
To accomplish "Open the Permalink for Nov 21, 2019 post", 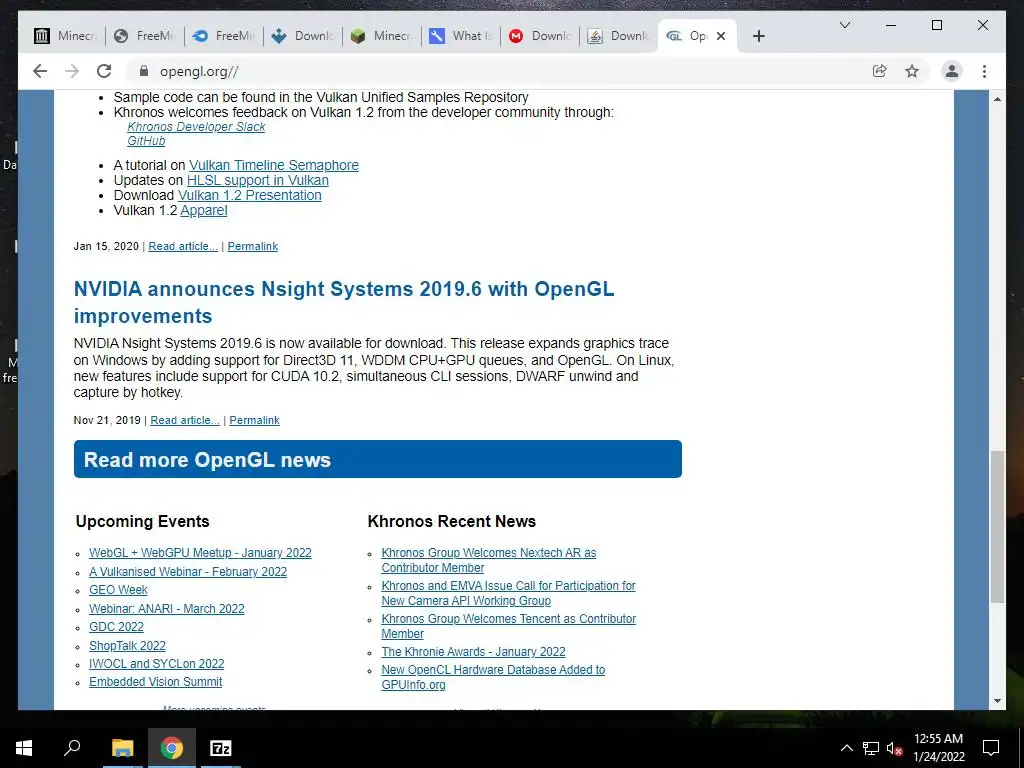I will pyautogui.click(x=254, y=421).
